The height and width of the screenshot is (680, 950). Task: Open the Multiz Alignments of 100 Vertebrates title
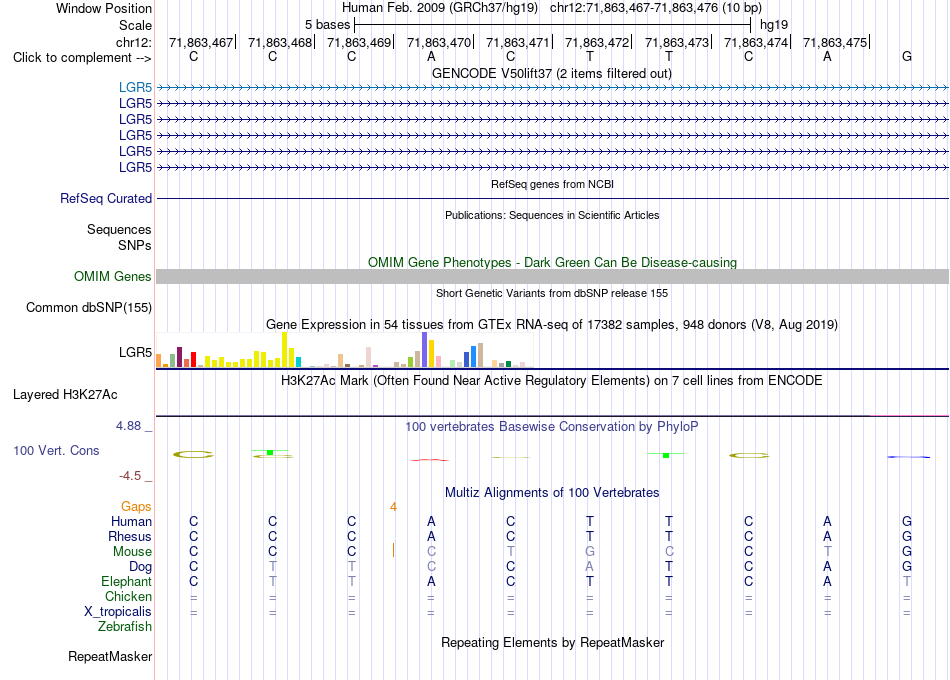[x=552, y=493]
